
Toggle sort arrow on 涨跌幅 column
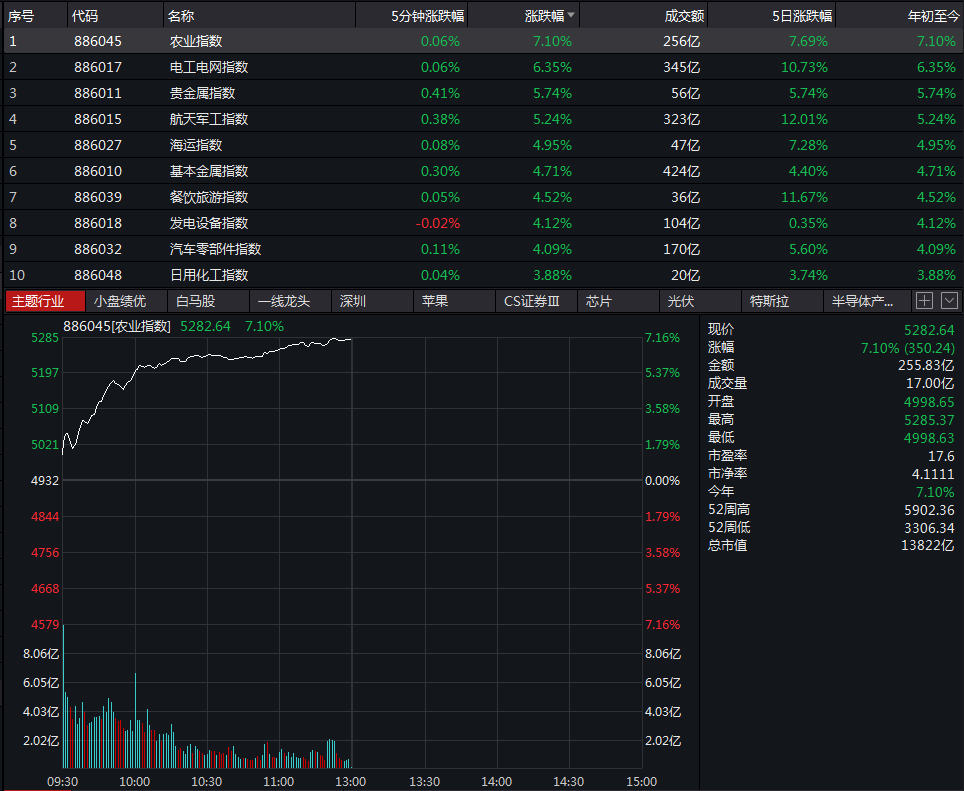[571, 15]
